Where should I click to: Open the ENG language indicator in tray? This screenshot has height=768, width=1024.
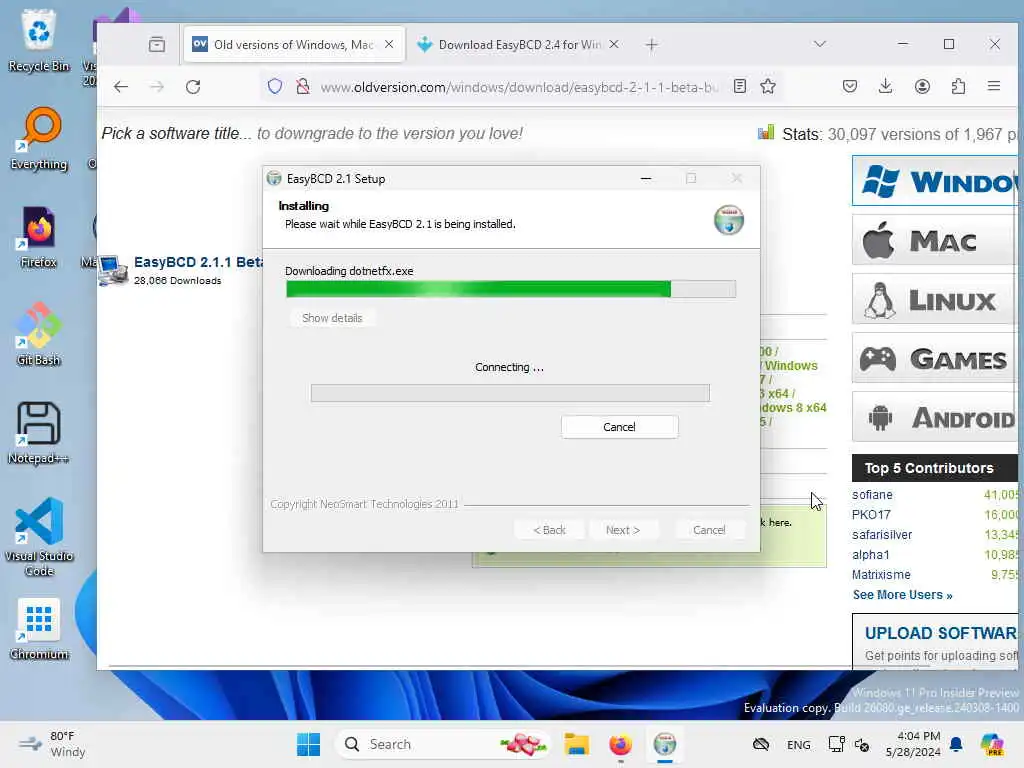[799, 744]
